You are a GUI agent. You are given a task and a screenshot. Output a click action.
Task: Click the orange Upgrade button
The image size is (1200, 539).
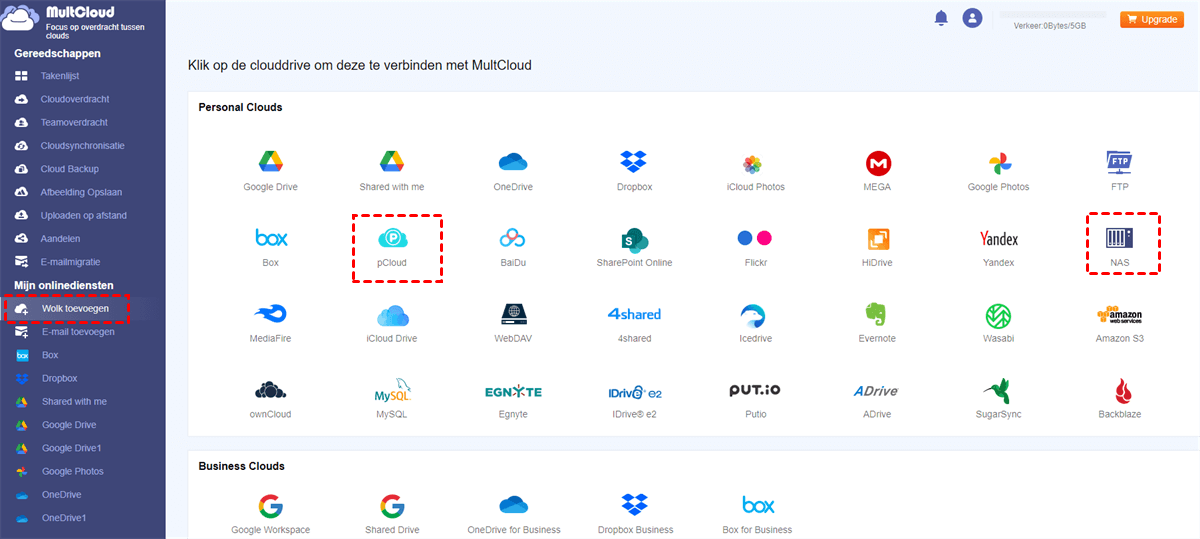coord(1152,19)
